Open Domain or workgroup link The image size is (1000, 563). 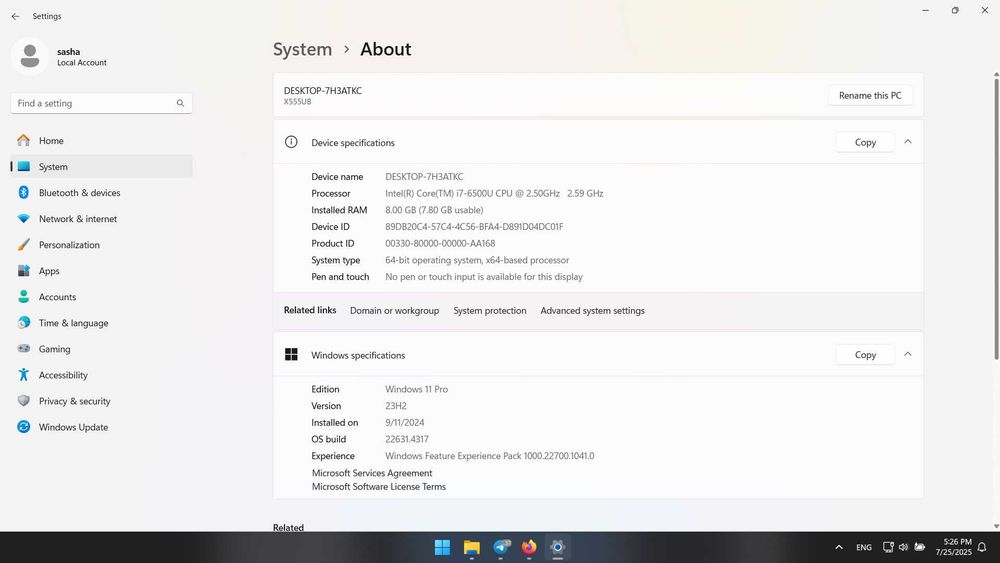point(394,311)
